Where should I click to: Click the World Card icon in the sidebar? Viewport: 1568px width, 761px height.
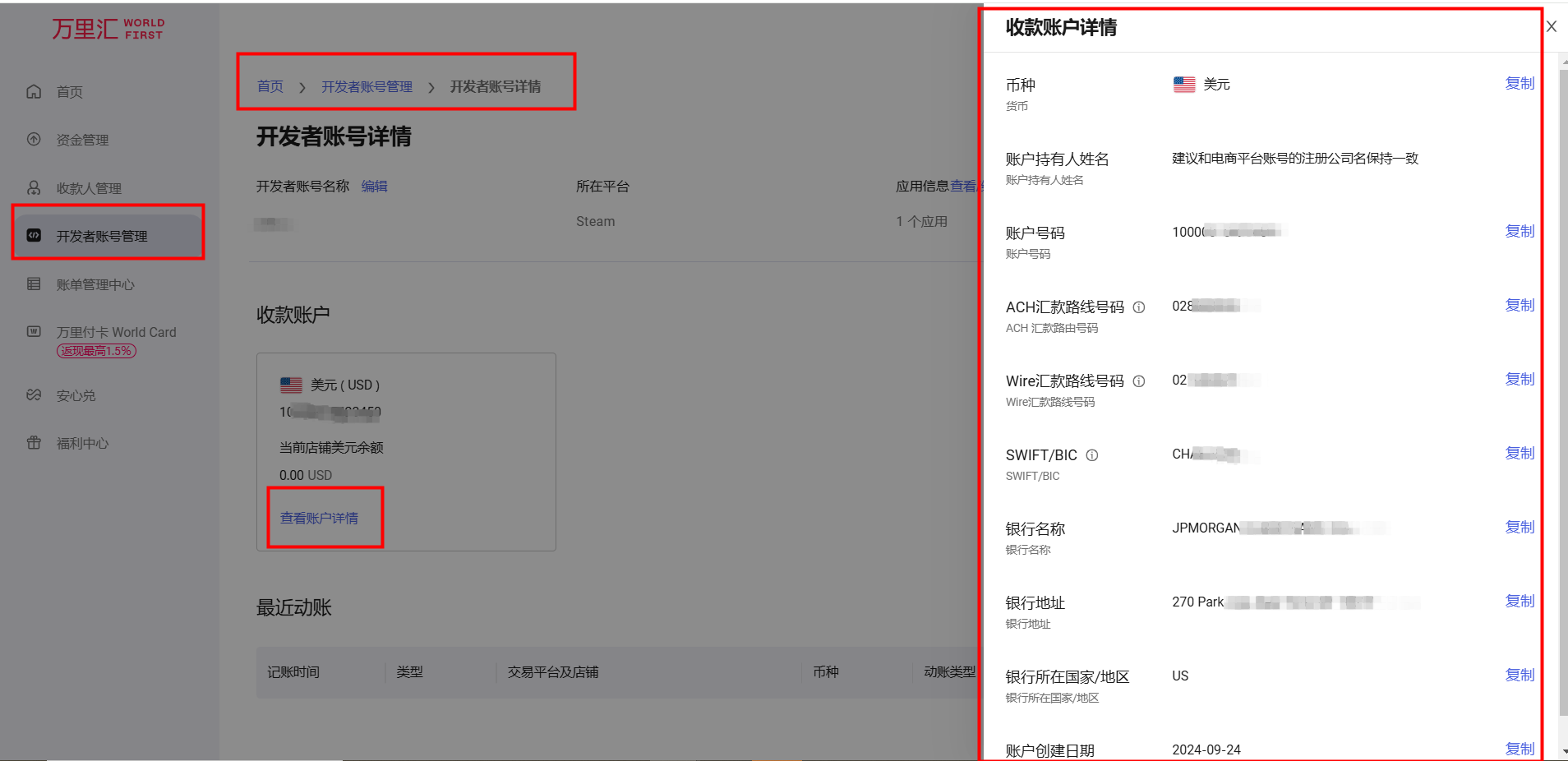(34, 332)
